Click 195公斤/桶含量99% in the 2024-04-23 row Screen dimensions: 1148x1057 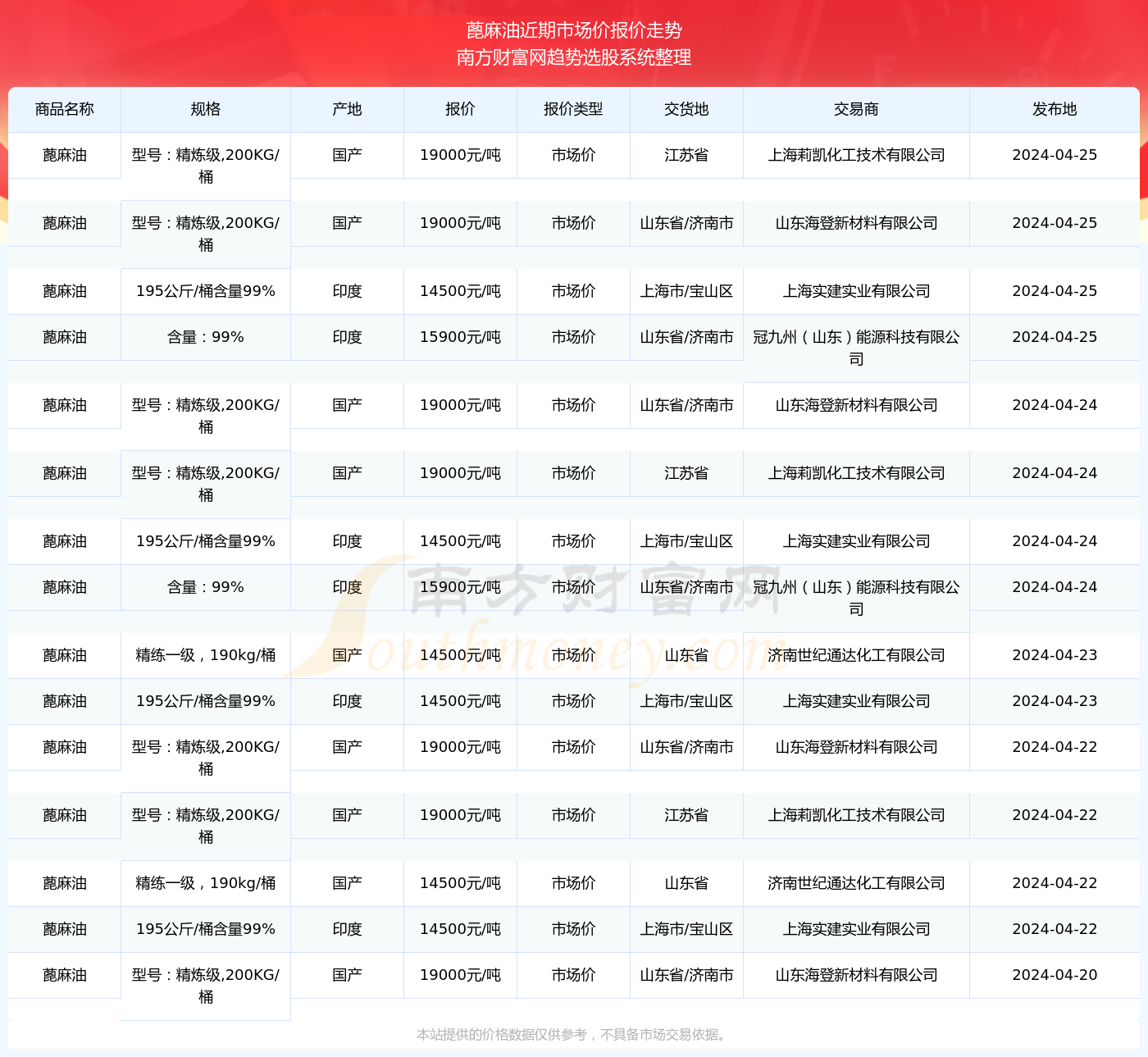click(206, 701)
